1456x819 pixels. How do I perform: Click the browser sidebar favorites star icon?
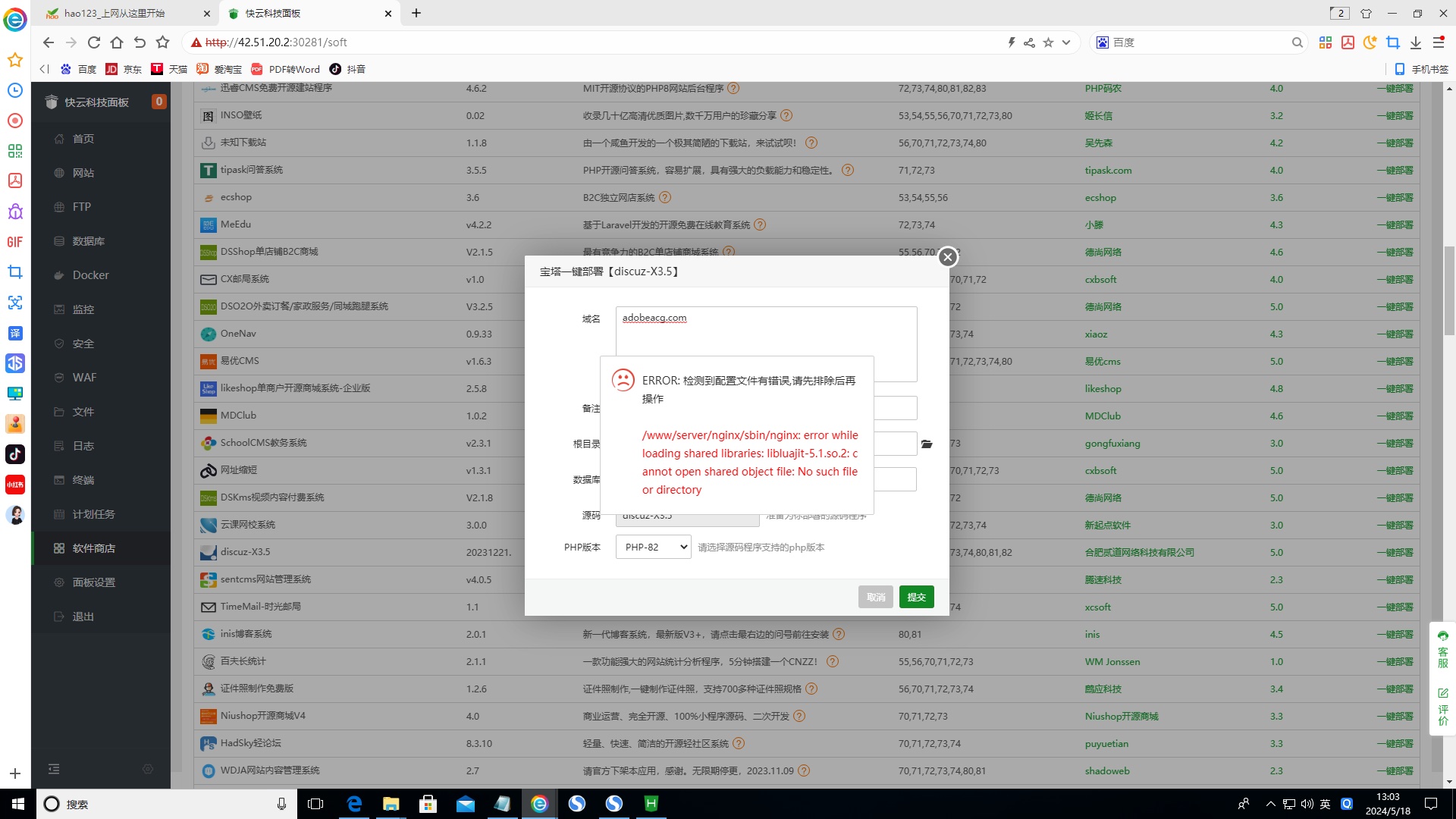pos(15,60)
